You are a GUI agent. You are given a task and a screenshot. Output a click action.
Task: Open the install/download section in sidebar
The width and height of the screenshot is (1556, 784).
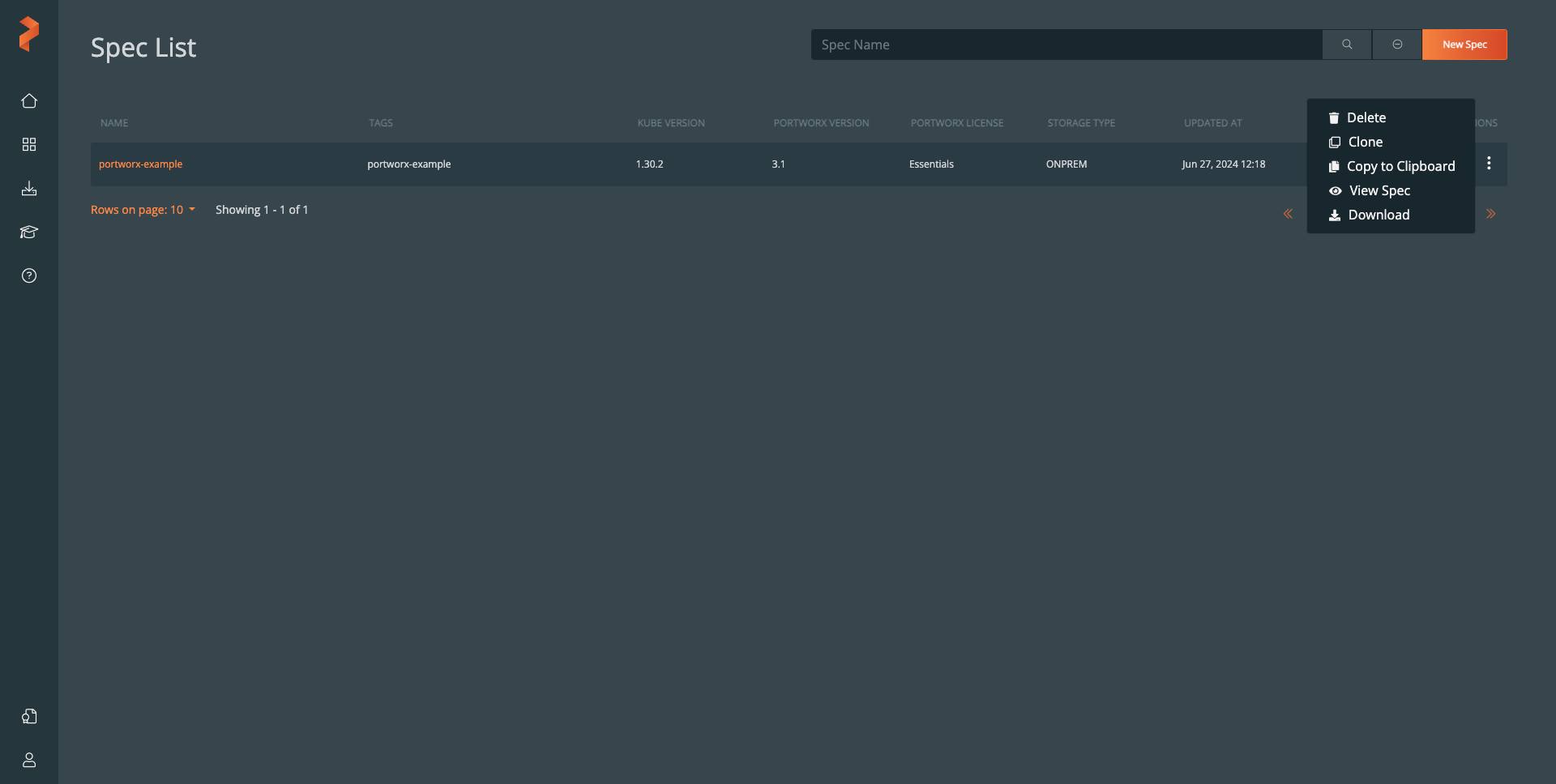pyautogui.click(x=29, y=188)
